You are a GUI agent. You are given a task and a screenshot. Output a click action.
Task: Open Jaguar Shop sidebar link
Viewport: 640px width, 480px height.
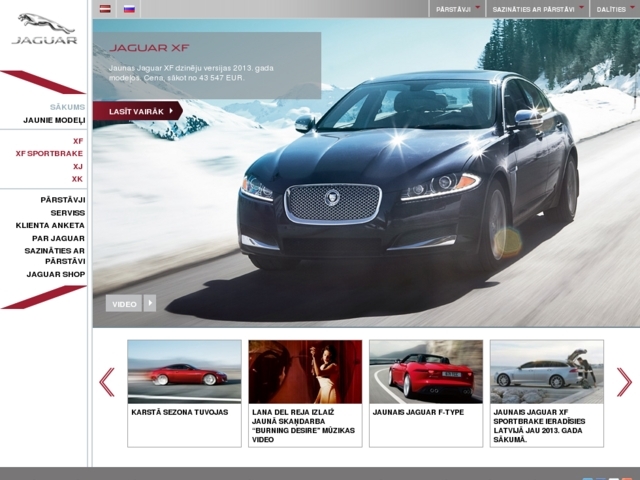coord(56,274)
